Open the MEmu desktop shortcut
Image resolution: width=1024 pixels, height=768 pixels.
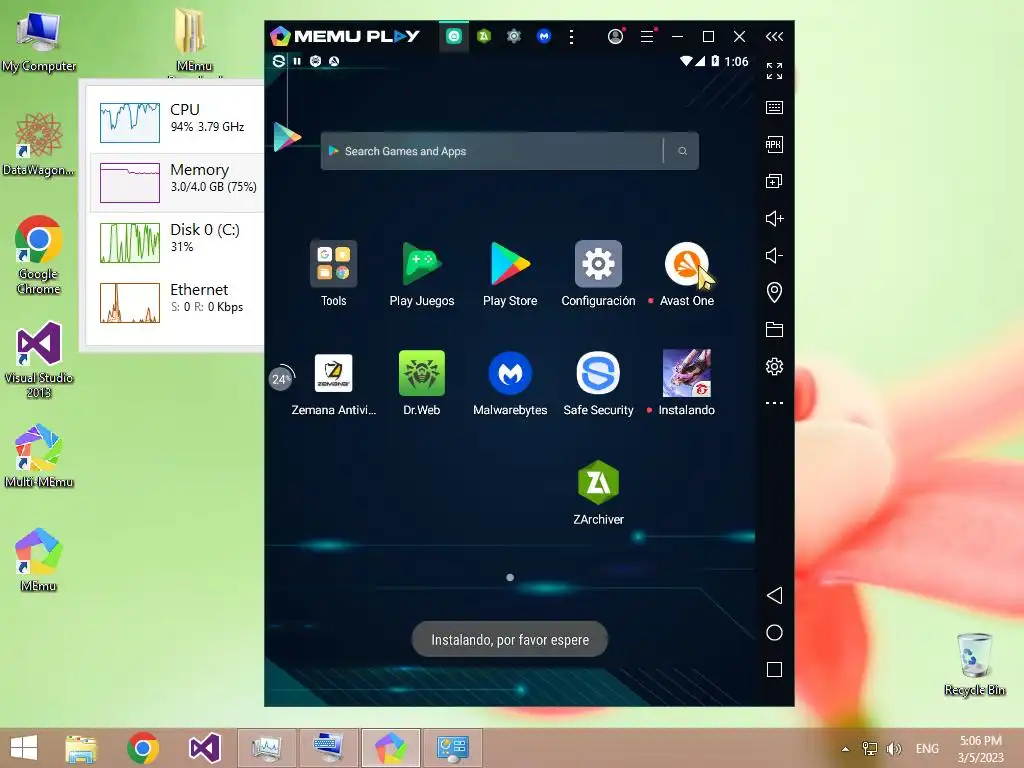pos(39,560)
